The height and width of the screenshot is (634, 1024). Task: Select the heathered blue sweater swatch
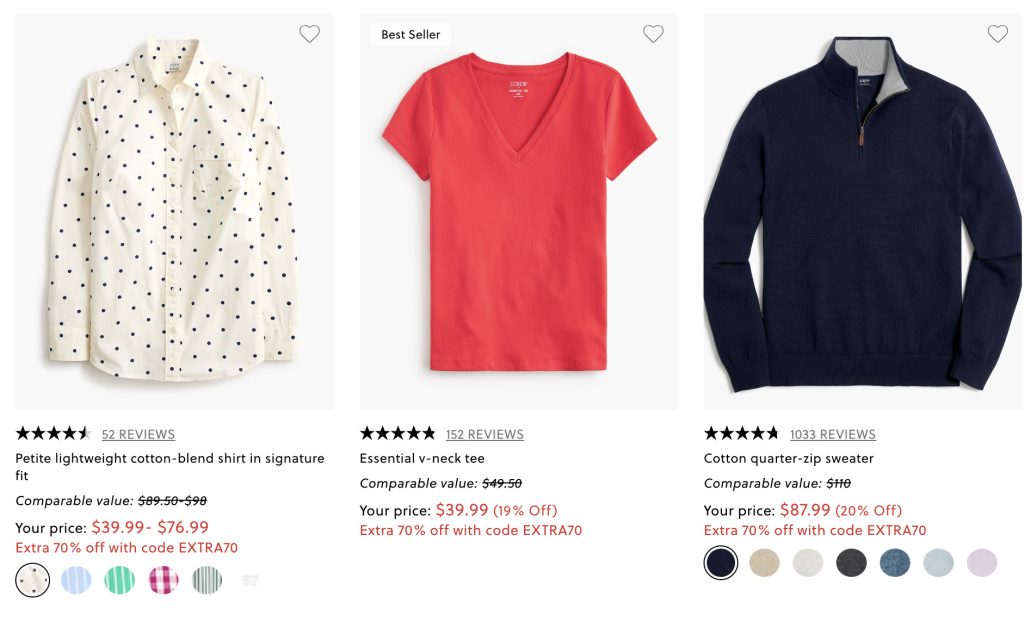point(895,562)
